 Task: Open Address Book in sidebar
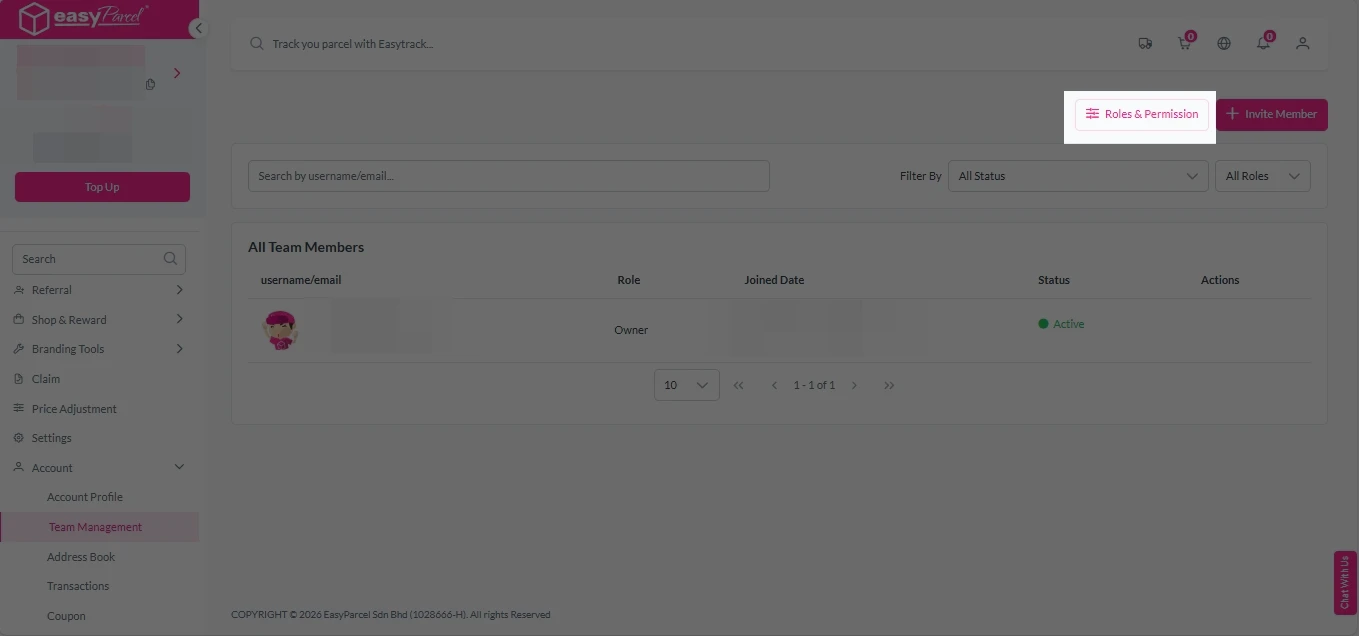click(x=81, y=557)
